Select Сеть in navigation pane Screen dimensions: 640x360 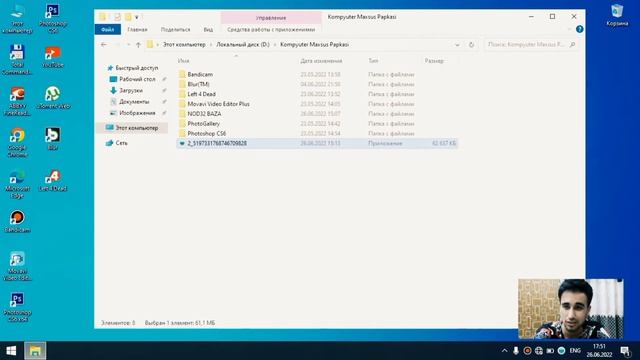coord(121,143)
